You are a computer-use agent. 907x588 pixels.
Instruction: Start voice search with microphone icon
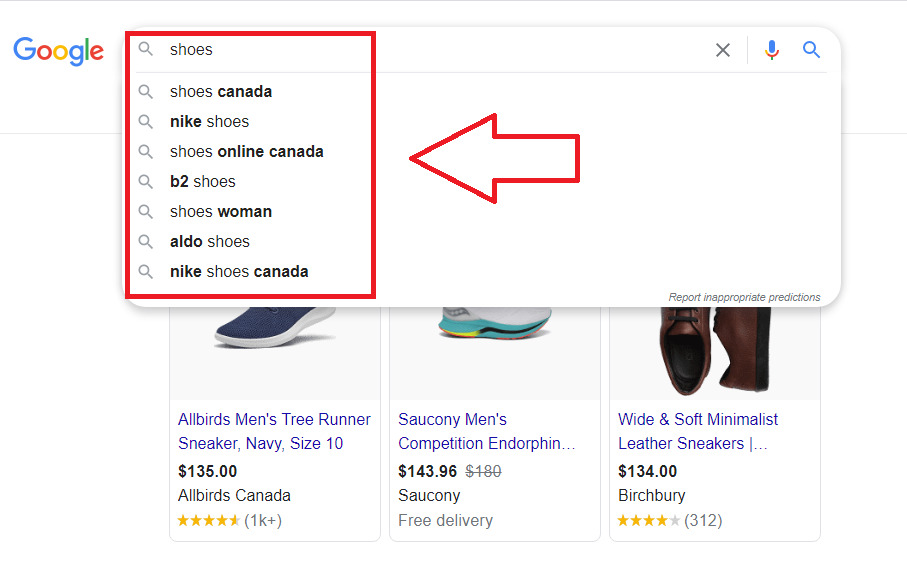coord(771,50)
